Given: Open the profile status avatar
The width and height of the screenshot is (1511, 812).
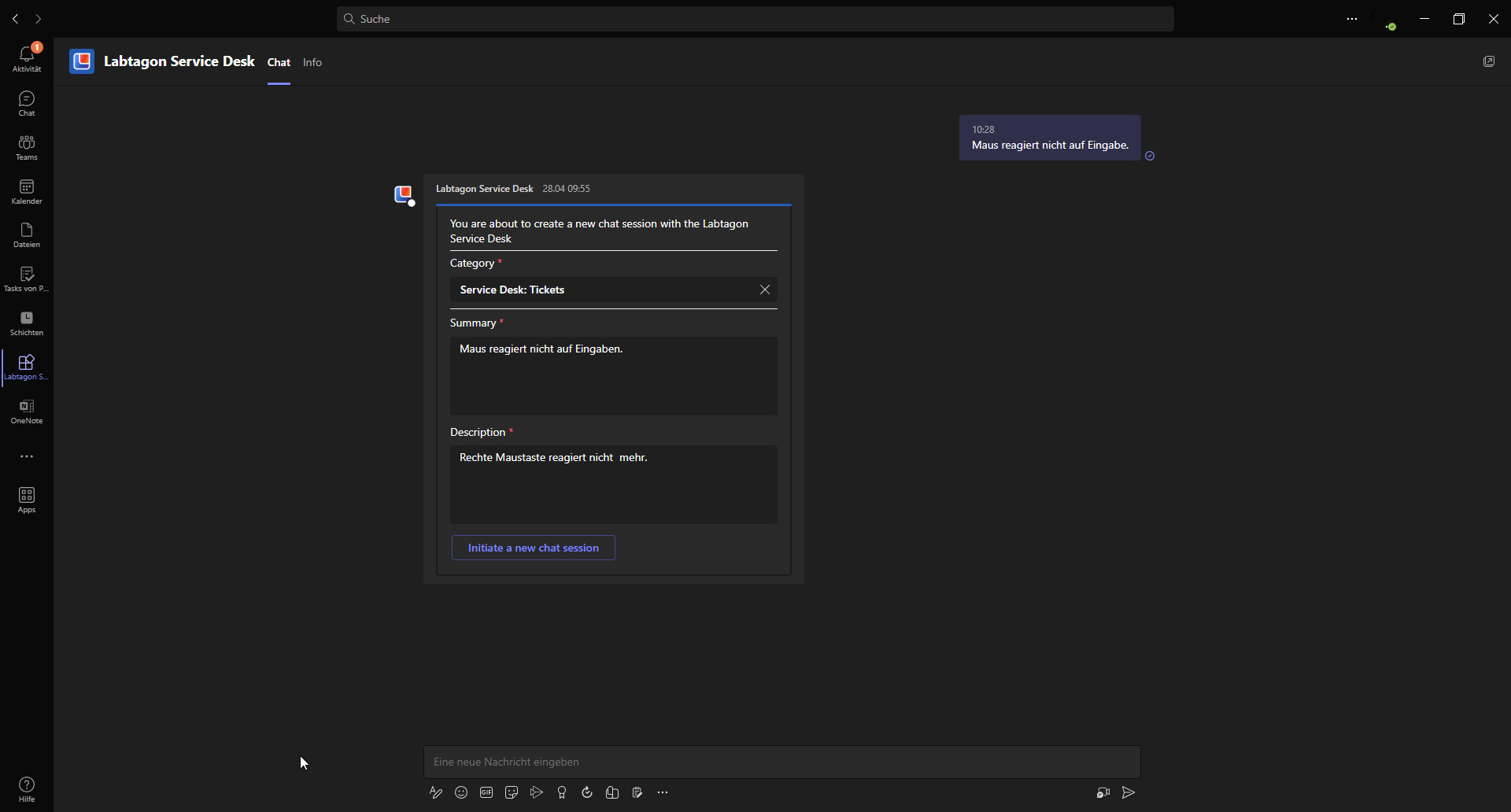Looking at the screenshot, I should click(1385, 19).
